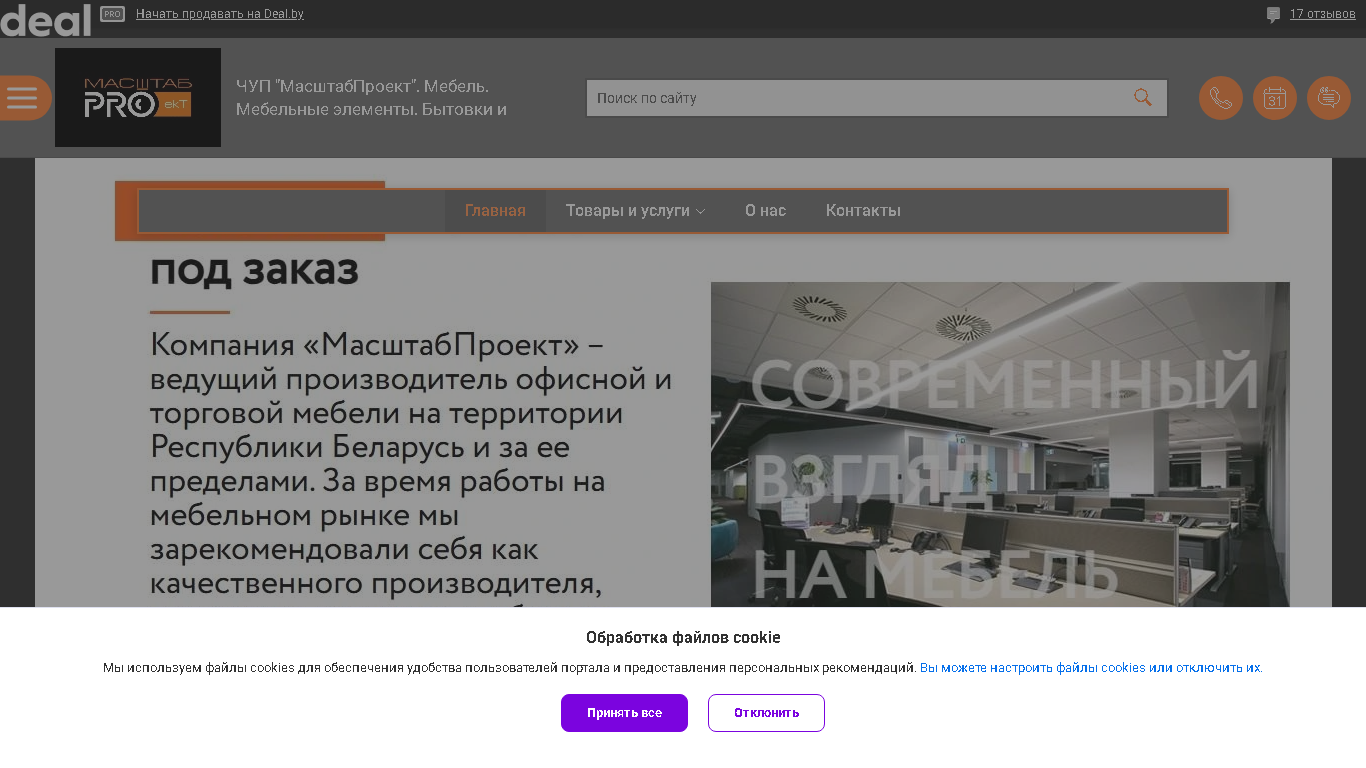Click the office furniture banner image
The image size is (1366, 768).
pyautogui.click(x=1000, y=444)
